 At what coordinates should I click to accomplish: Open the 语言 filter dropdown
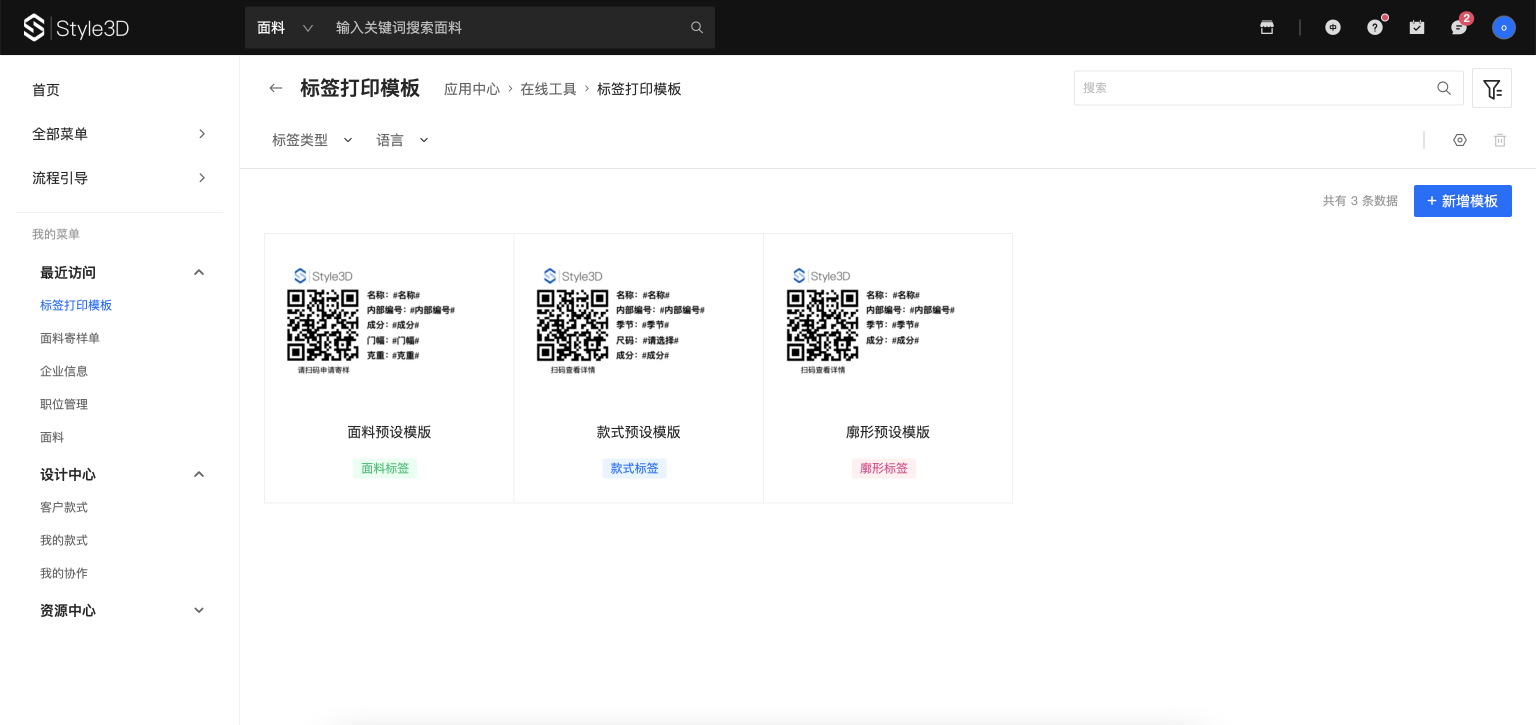[x=402, y=140]
